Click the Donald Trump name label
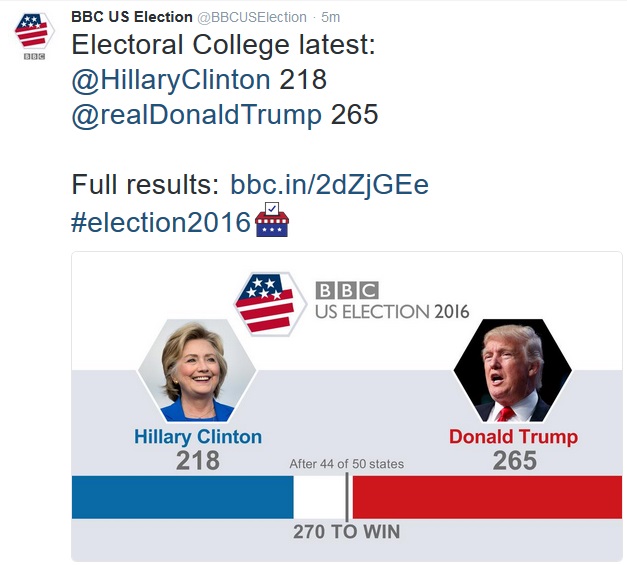 513,437
